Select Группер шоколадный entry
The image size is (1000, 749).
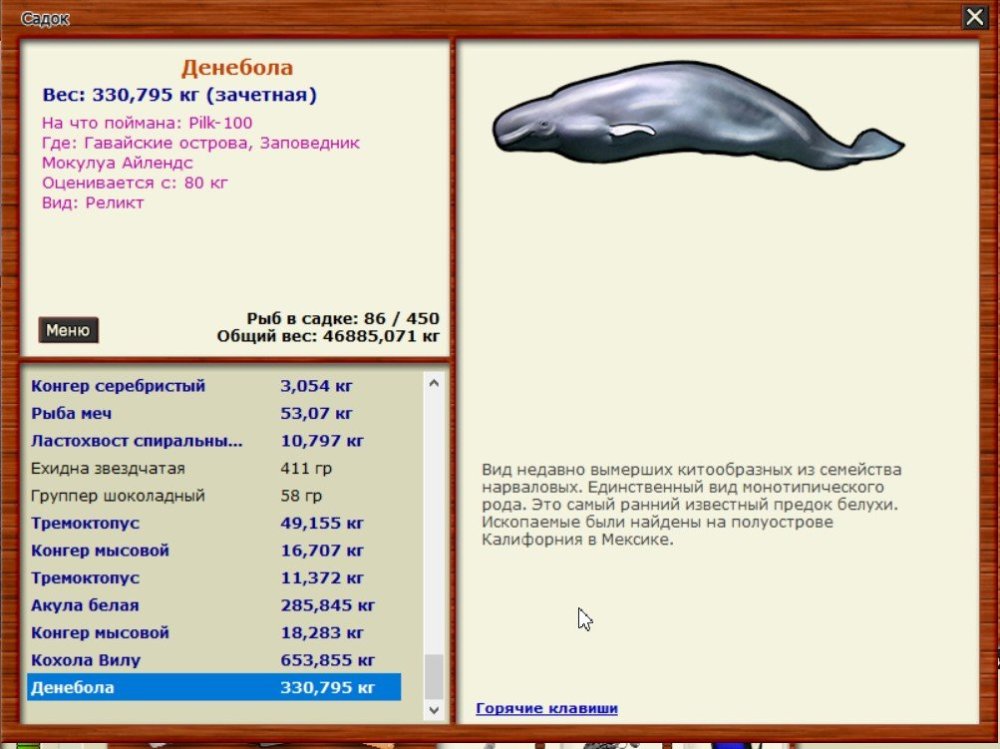(x=214, y=496)
